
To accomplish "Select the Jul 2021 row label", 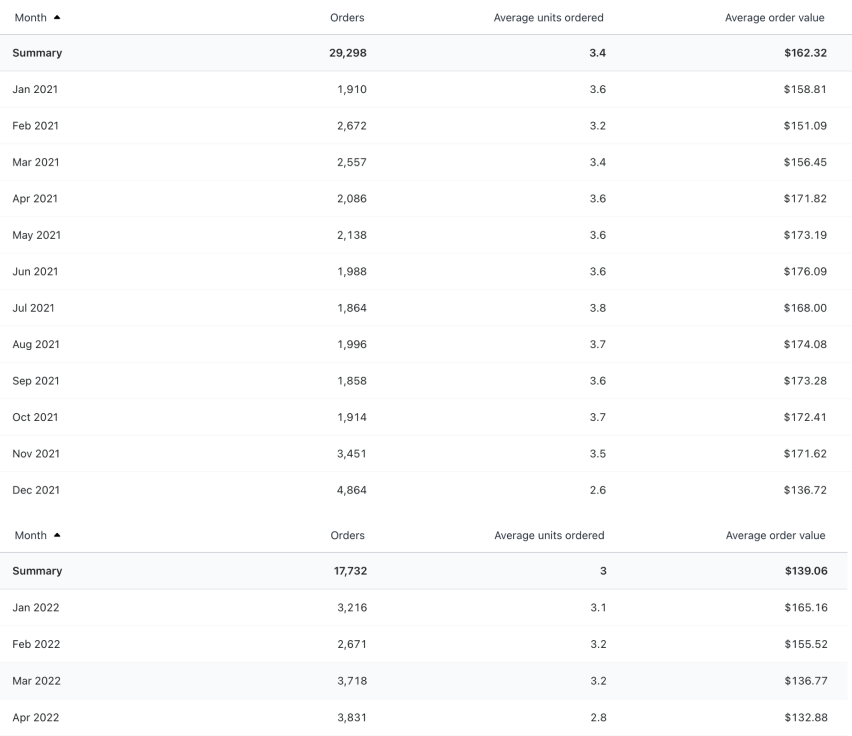I will (x=33, y=308).
